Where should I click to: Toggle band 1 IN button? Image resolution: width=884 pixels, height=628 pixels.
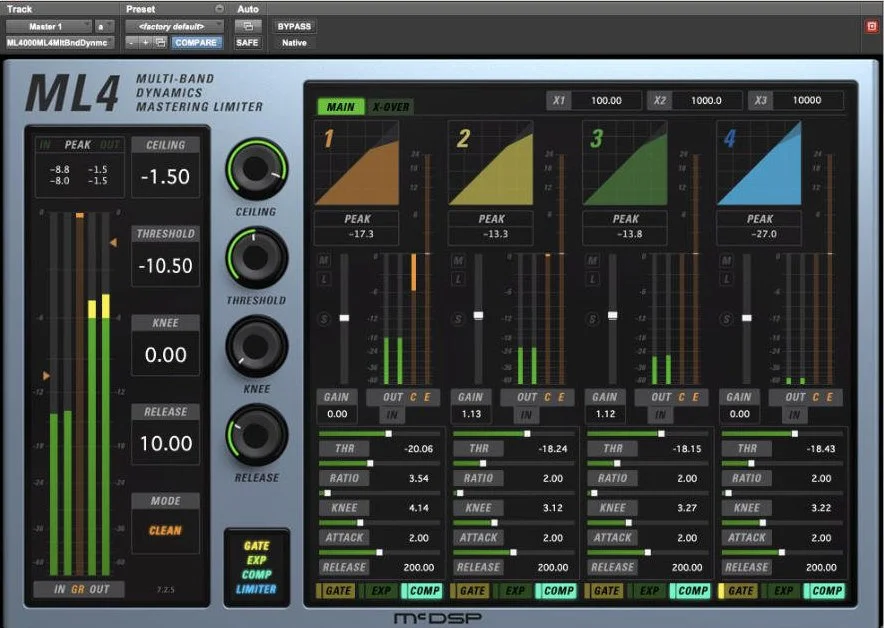tap(392, 415)
